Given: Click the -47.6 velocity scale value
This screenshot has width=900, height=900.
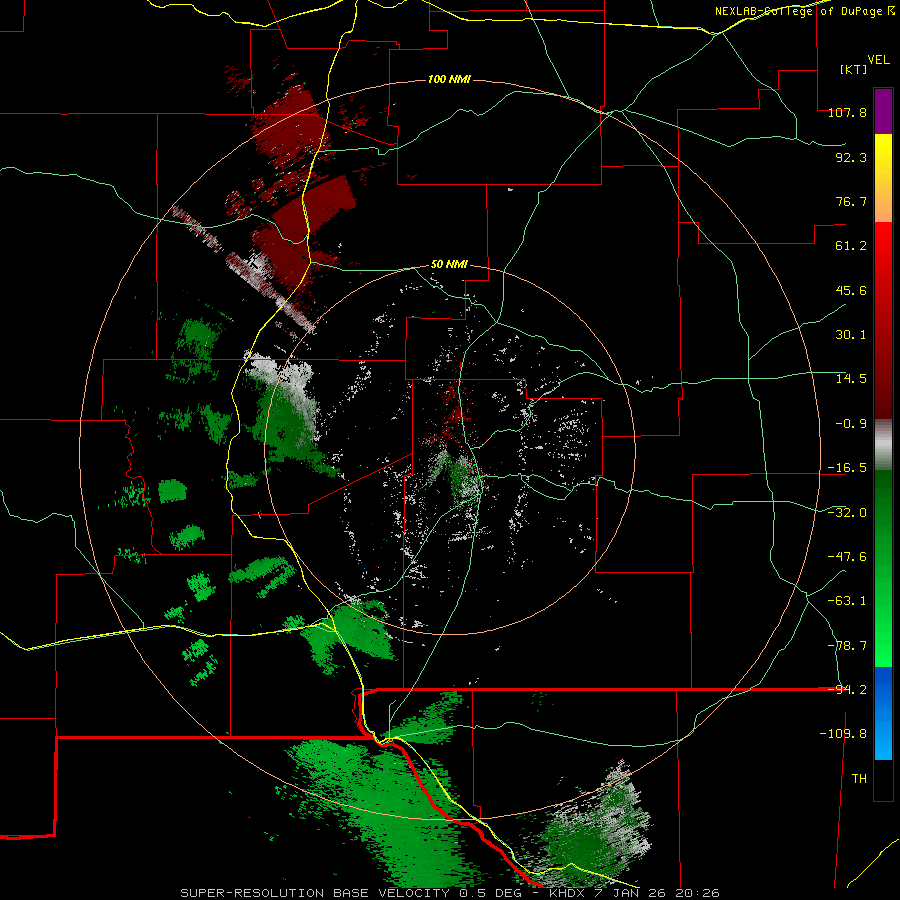Looking at the screenshot, I should (x=847, y=557).
